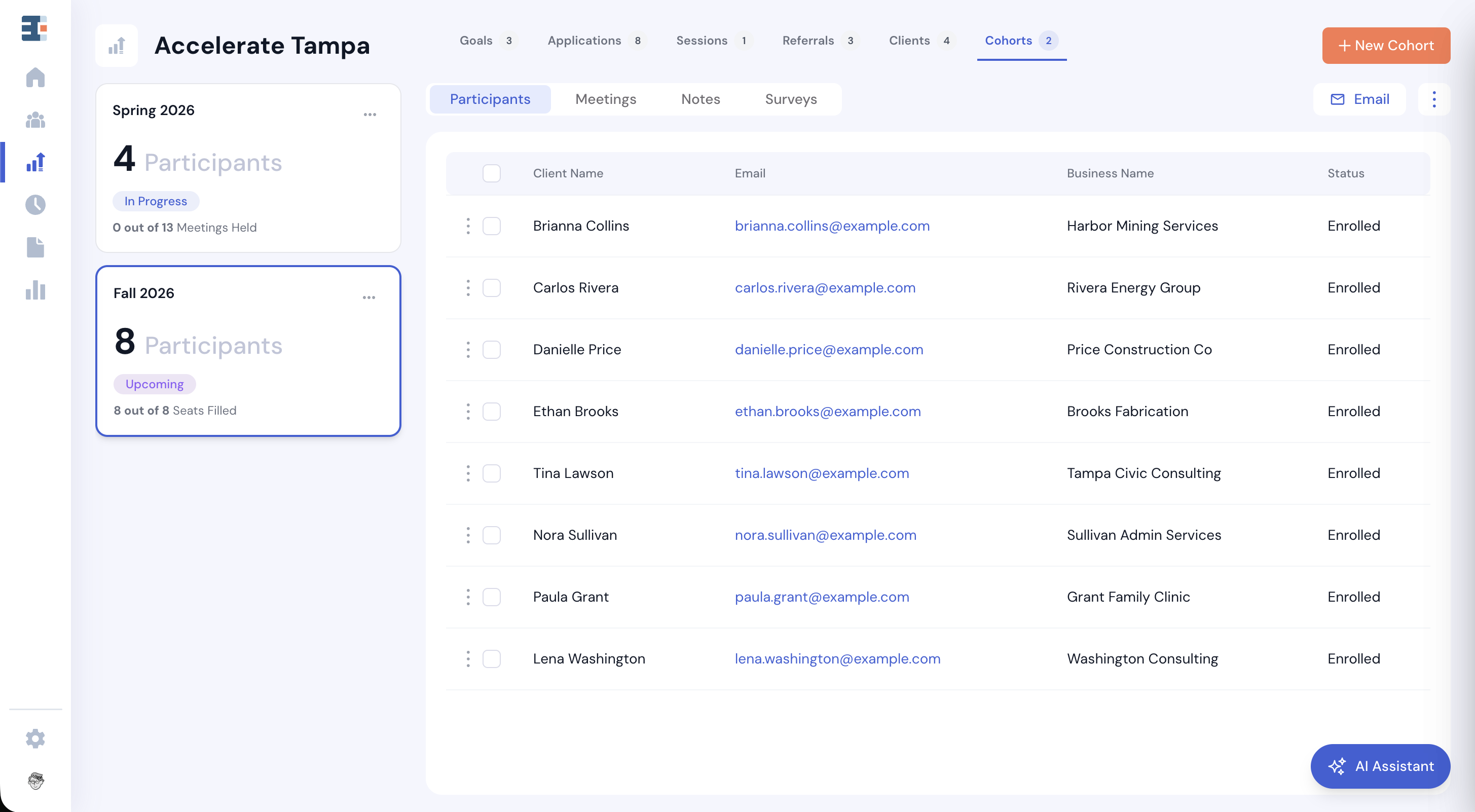The height and width of the screenshot is (812, 1475).
Task: Select the Spring 2026 cohort card
Action: 248,168
